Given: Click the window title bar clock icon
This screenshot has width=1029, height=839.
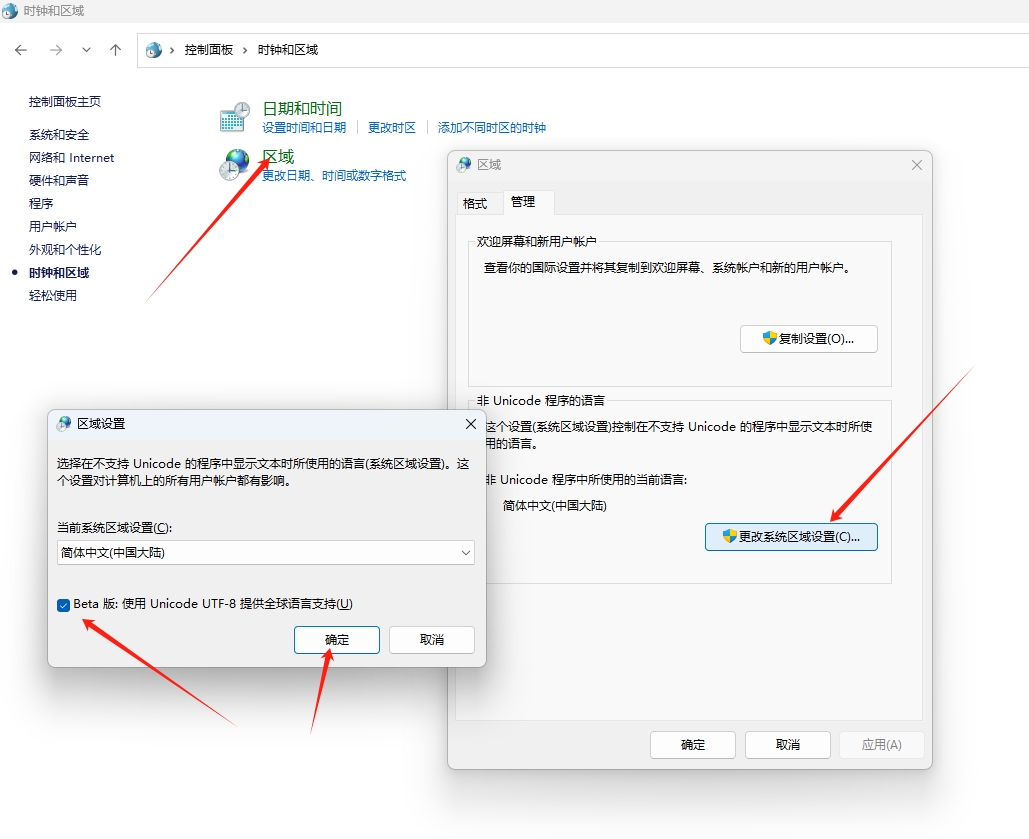Looking at the screenshot, I should click(x=10, y=11).
